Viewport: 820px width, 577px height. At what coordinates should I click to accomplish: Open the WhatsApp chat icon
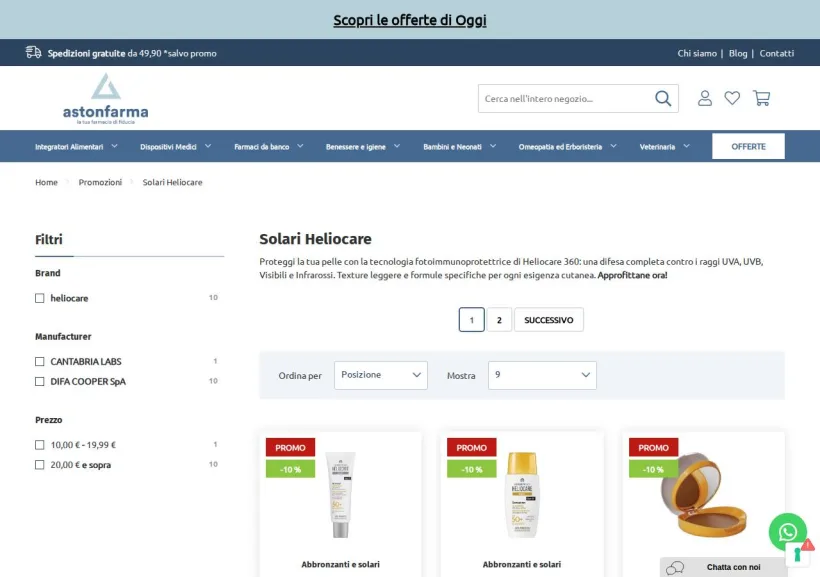787,531
